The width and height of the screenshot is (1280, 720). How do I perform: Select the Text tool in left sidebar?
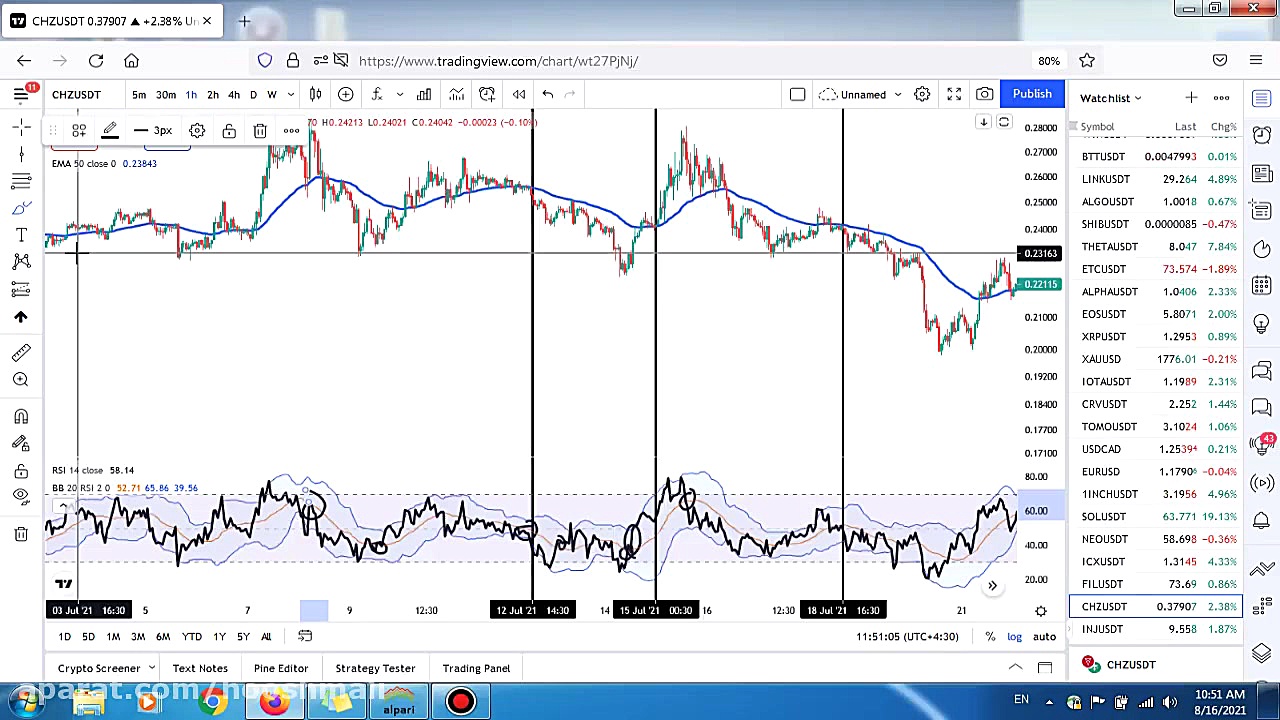click(x=21, y=235)
